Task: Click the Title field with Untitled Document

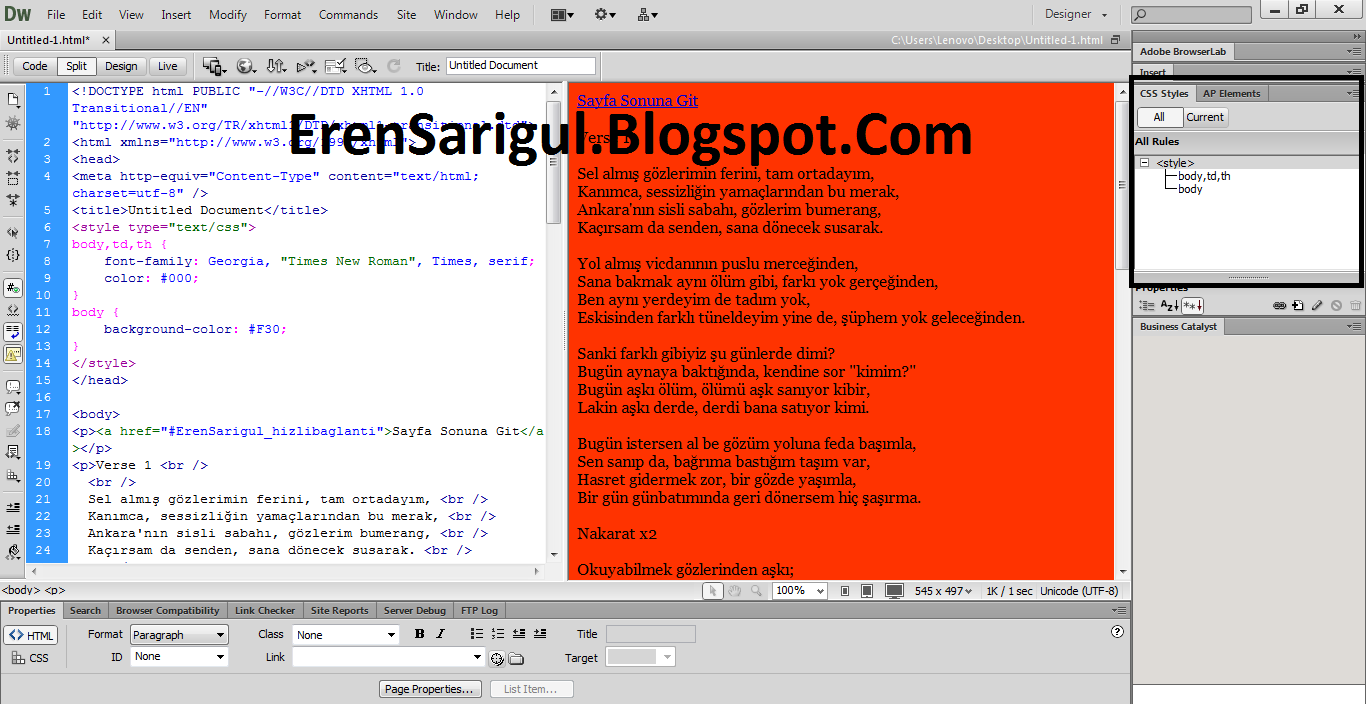Action: (x=520, y=66)
